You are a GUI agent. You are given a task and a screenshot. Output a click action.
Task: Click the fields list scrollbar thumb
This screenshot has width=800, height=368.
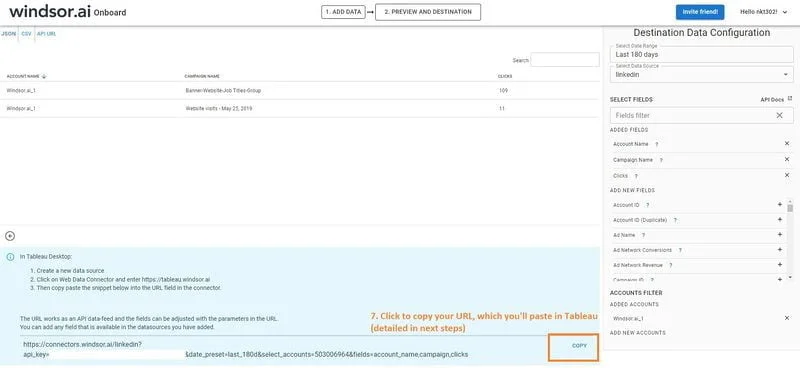pyautogui.click(x=790, y=208)
